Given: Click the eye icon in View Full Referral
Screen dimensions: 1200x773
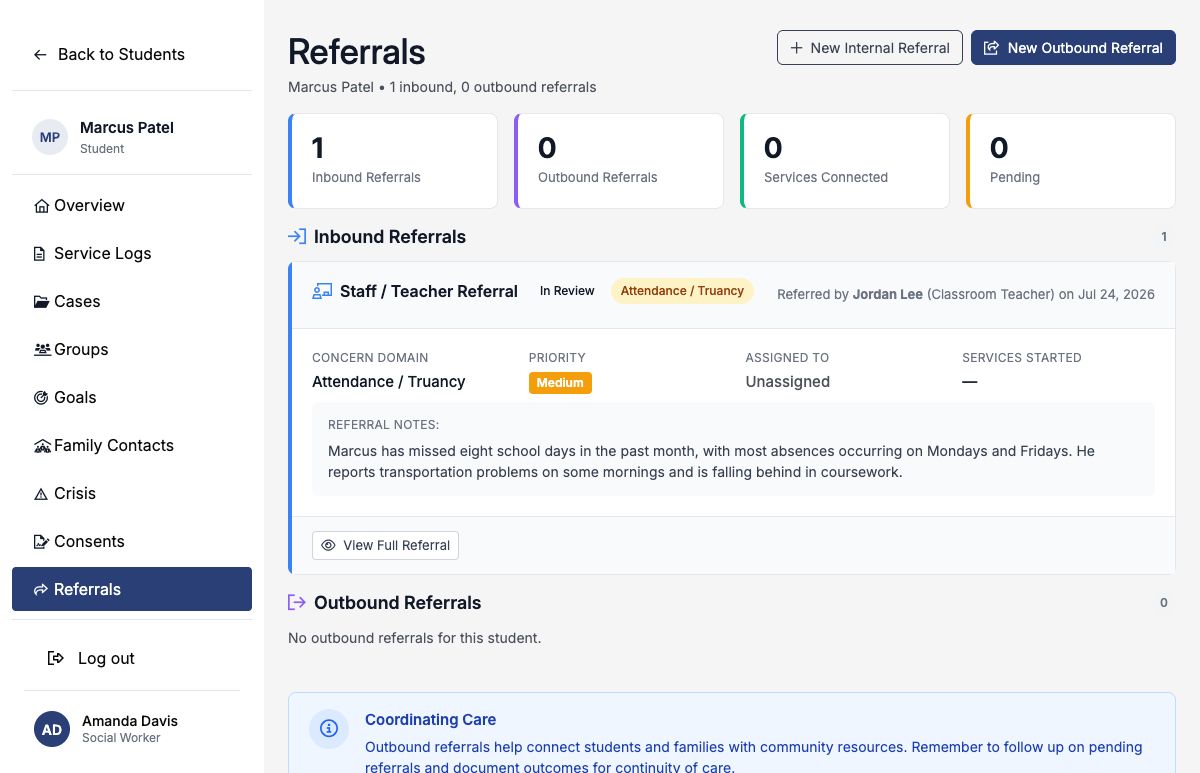Looking at the screenshot, I should (x=328, y=545).
